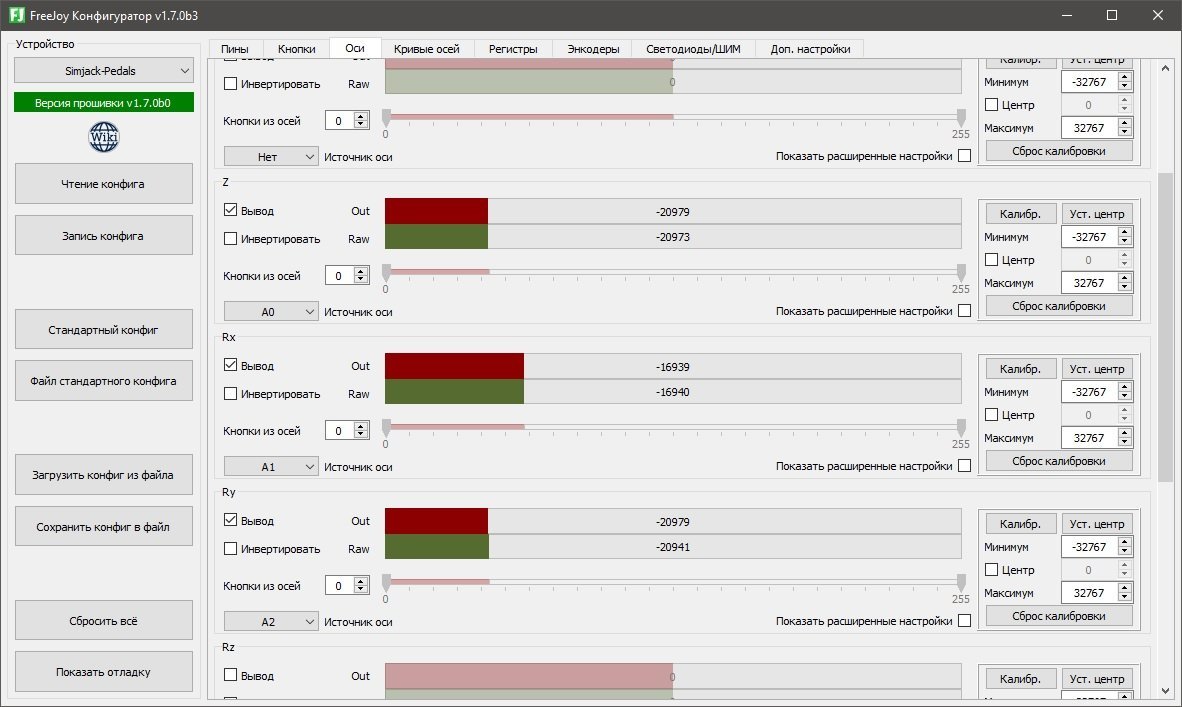
Task: Toggle Центр checkbox in Ry calibration
Action: [x=992, y=570]
